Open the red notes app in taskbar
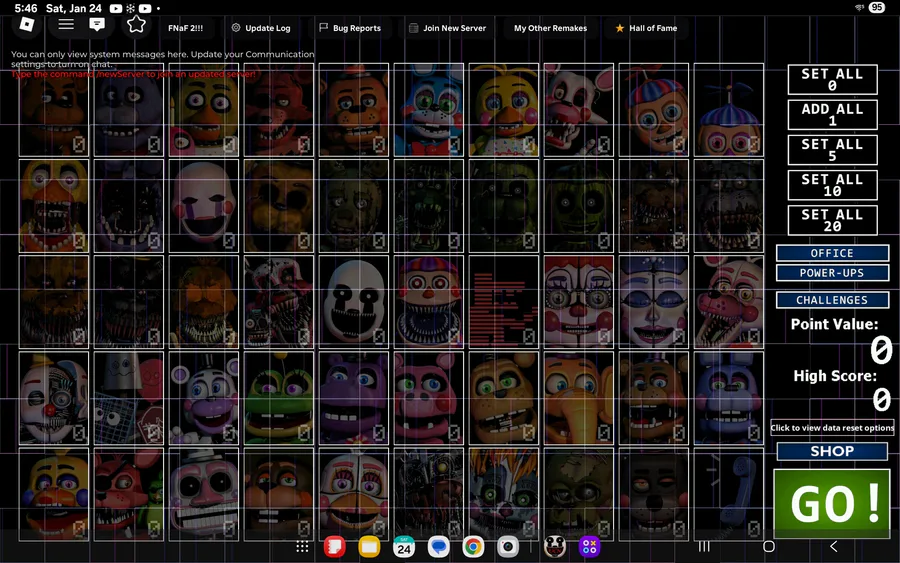 point(335,547)
